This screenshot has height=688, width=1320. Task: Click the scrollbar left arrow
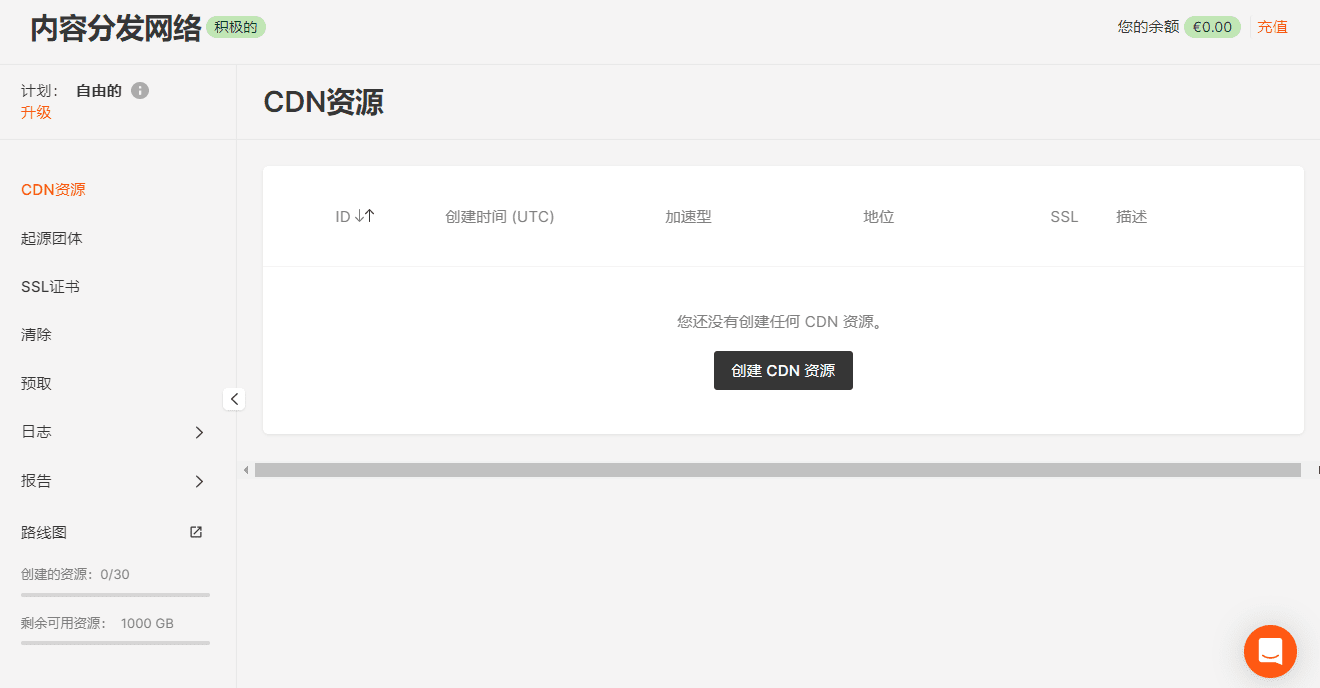coord(246,470)
